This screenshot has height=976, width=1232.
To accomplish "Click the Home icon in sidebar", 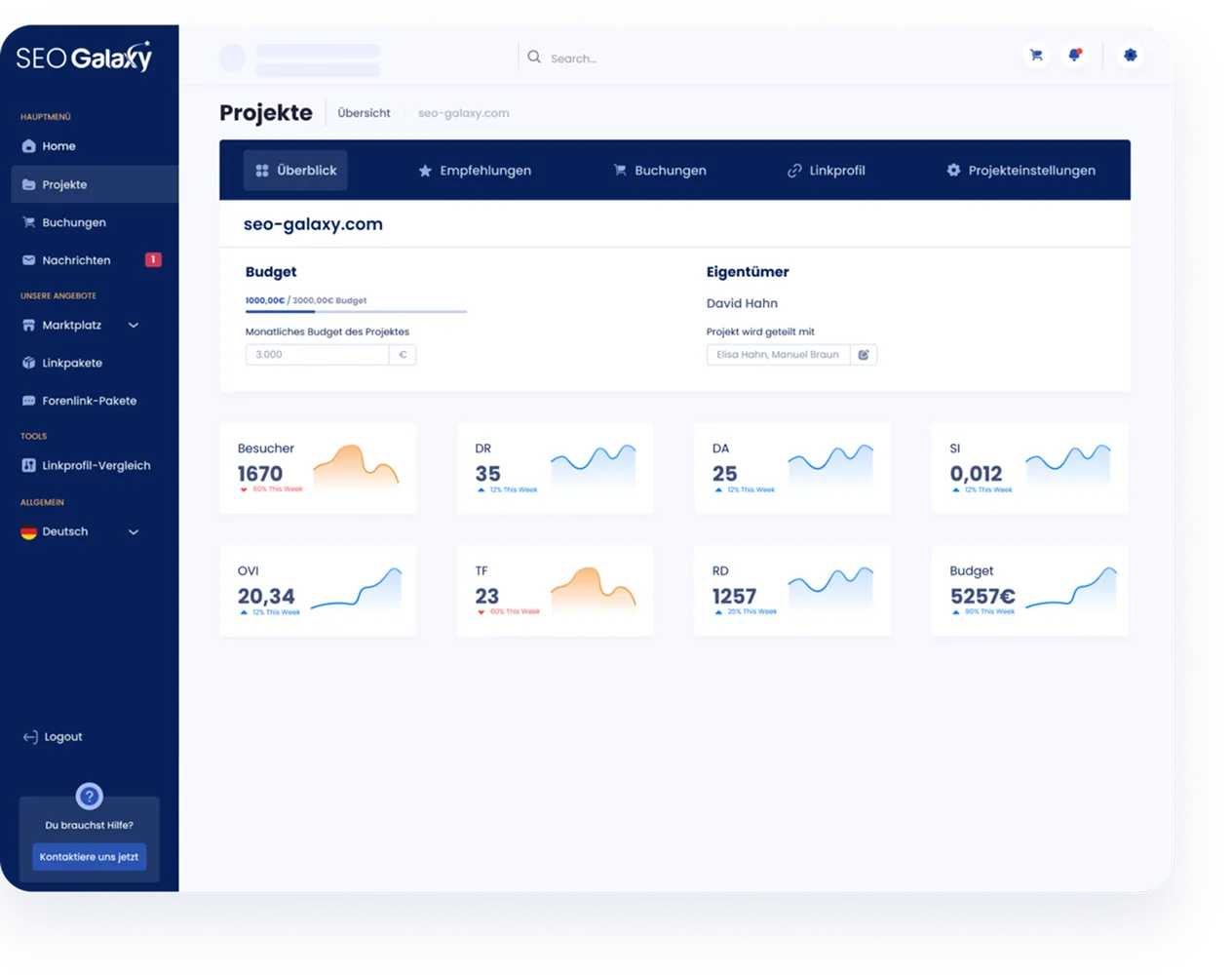I will (29, 146).
